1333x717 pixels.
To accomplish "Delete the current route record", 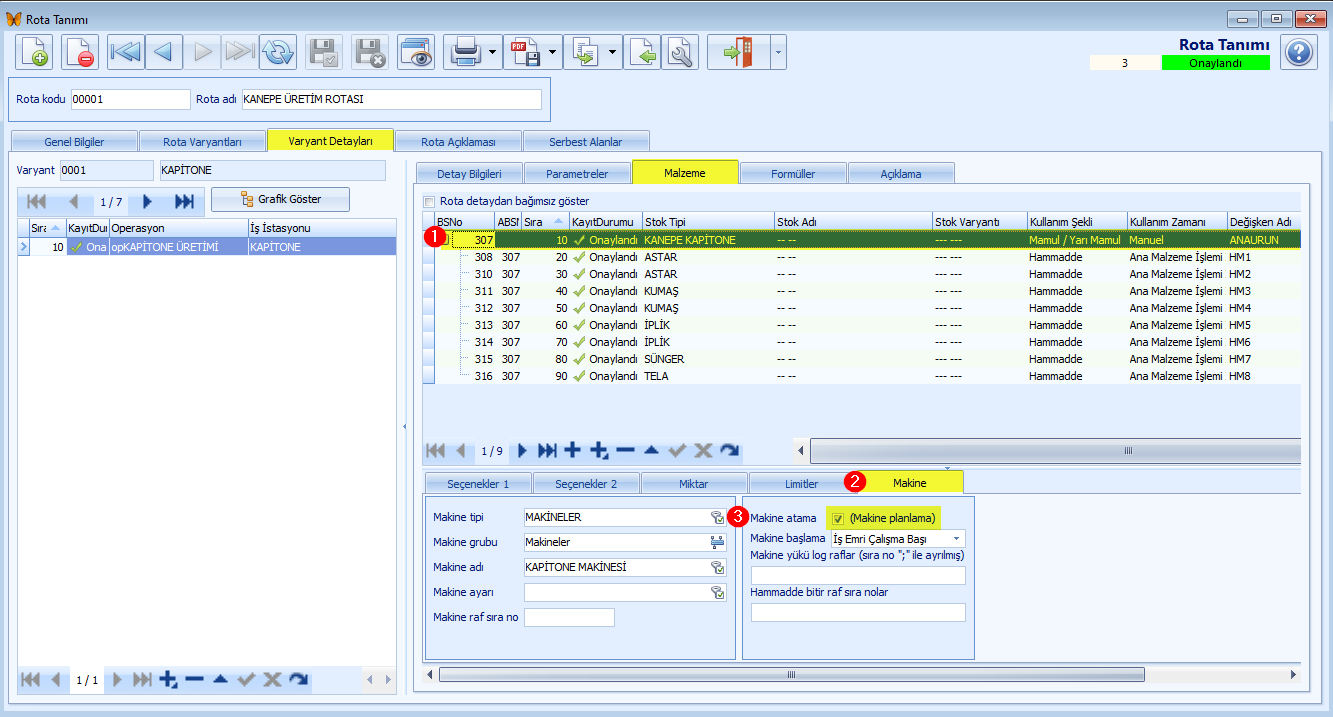I will coord(80,51).
